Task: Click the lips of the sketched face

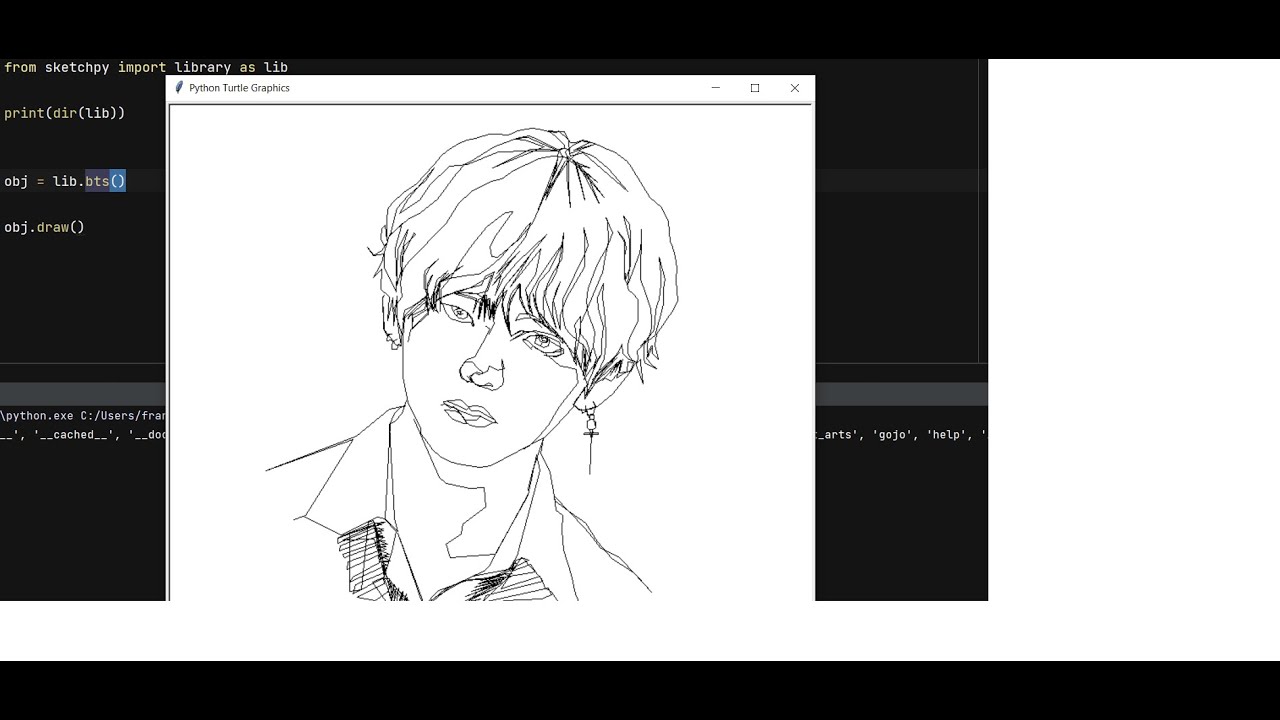Action: pos(468,412)
